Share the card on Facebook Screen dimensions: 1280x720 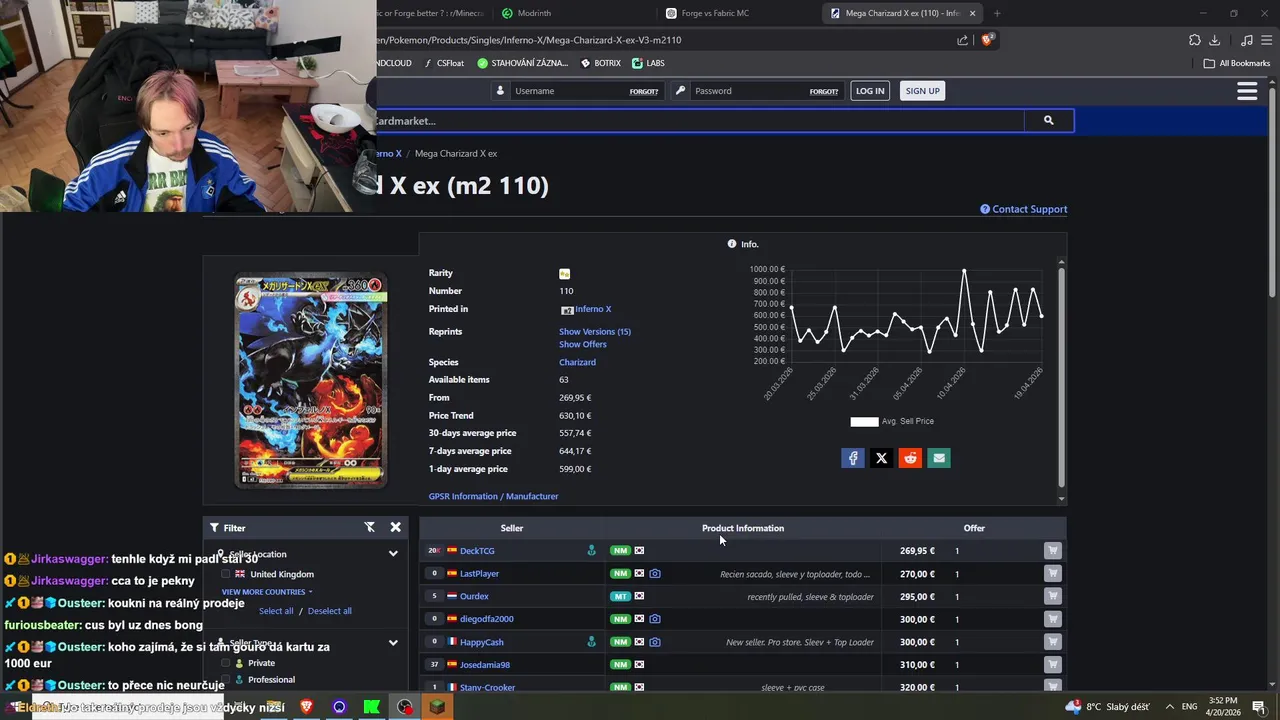tap(853, 458)
